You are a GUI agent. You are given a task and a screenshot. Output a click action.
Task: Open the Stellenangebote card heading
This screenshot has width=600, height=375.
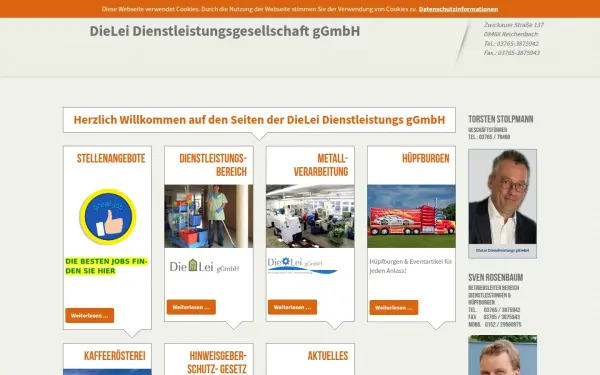click(111, 158)
